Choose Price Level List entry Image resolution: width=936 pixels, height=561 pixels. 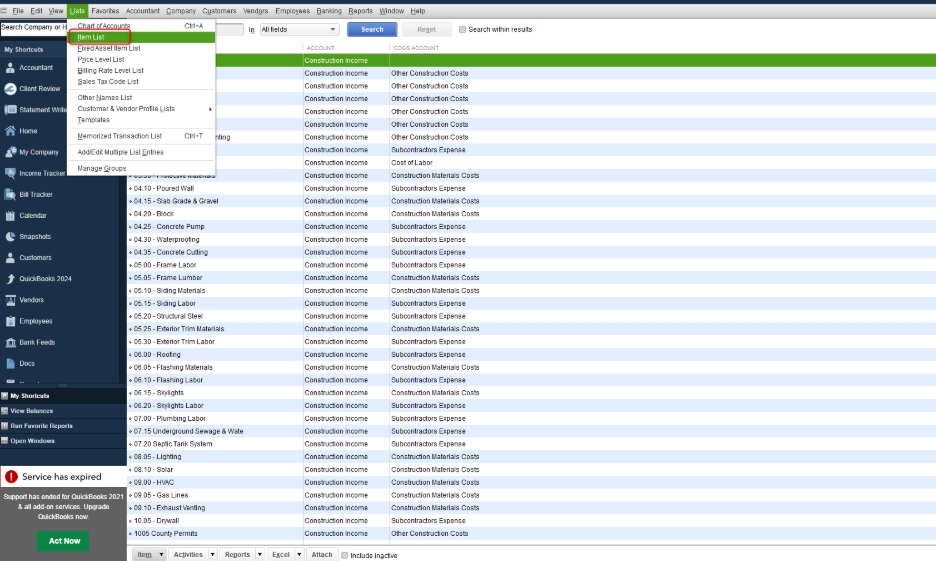coord(141,60)
